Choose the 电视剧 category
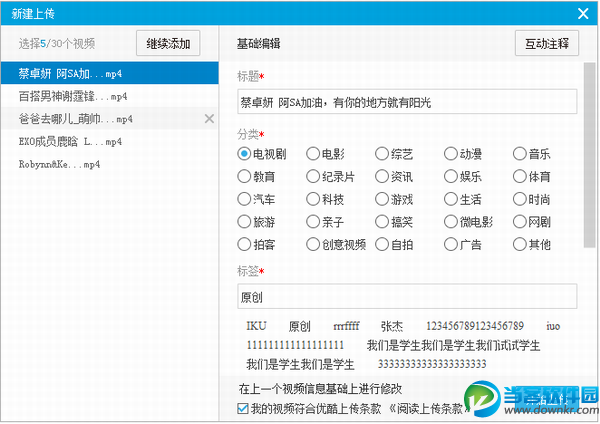600x424 pixels. [x=262, y=154]
